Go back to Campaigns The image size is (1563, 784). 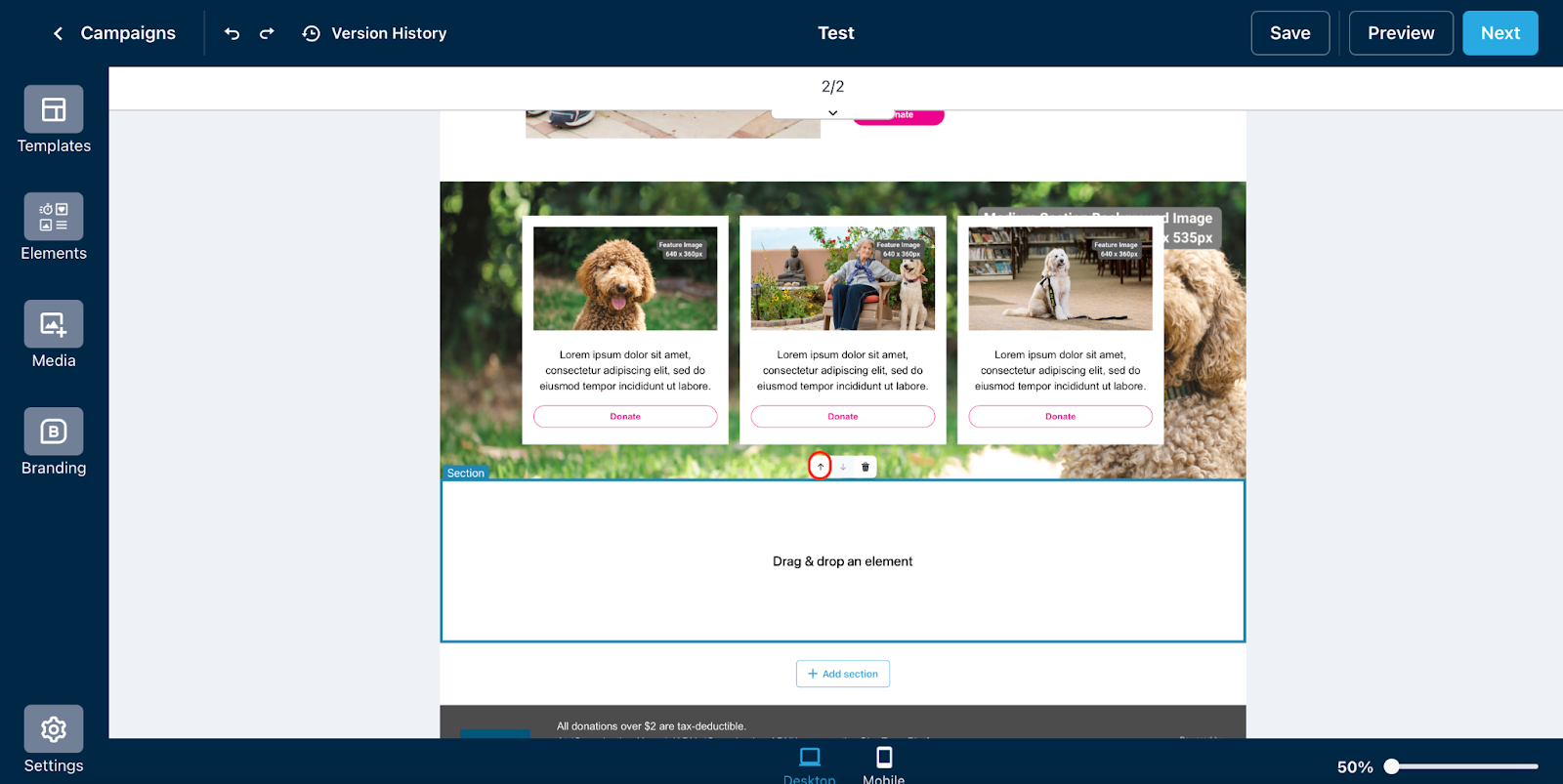tap(113, 33)
